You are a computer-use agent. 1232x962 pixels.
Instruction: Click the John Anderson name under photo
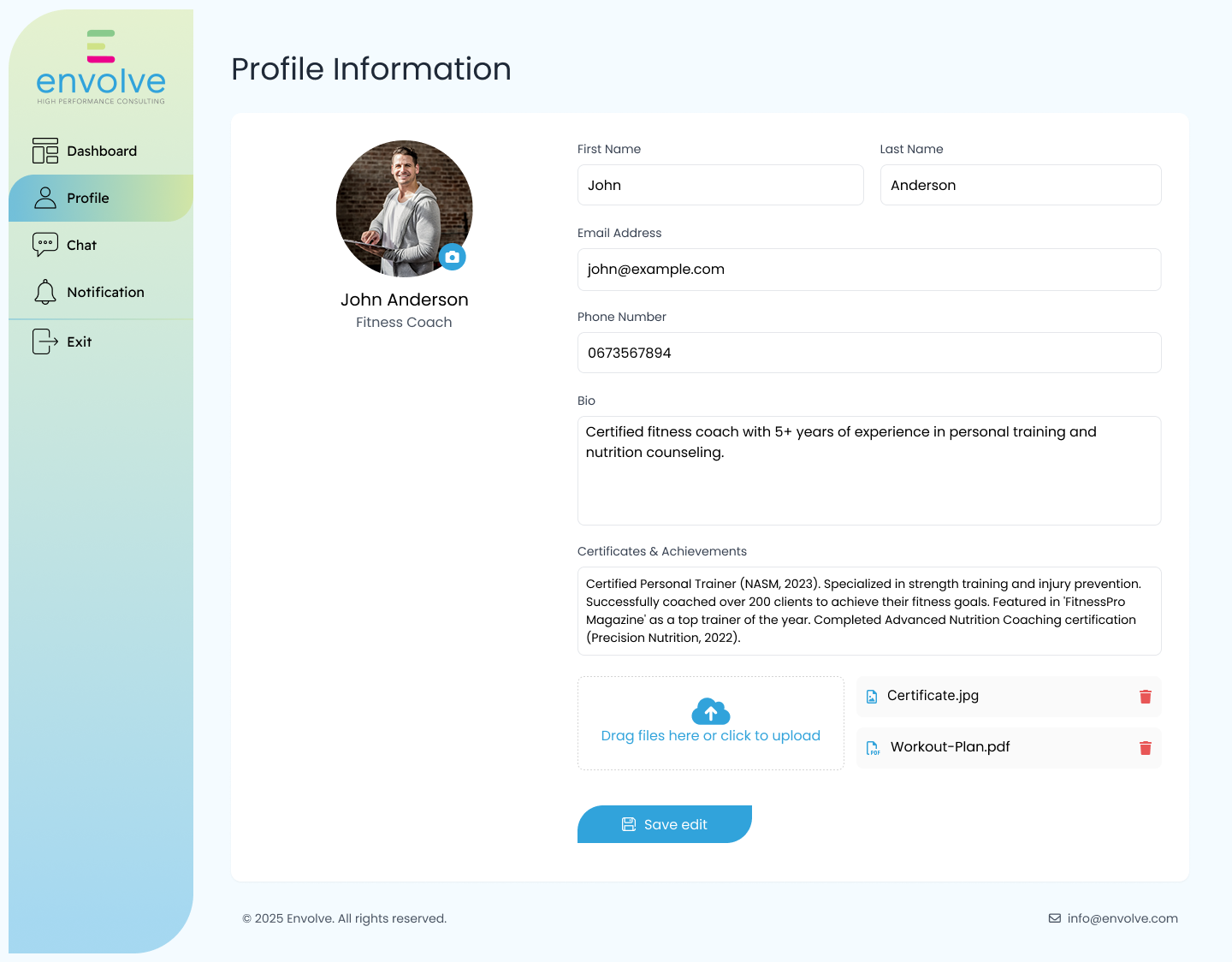tap(404, 300)
